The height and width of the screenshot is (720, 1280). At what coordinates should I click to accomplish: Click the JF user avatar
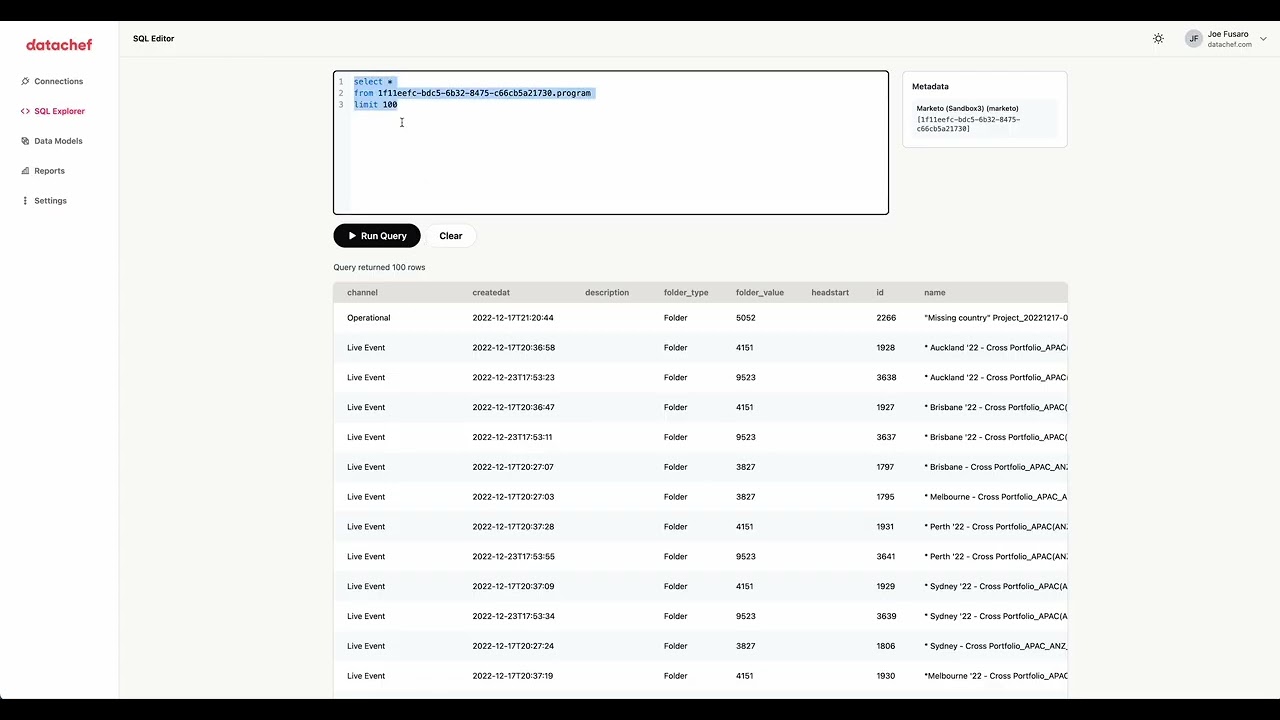click(1193, 39)
